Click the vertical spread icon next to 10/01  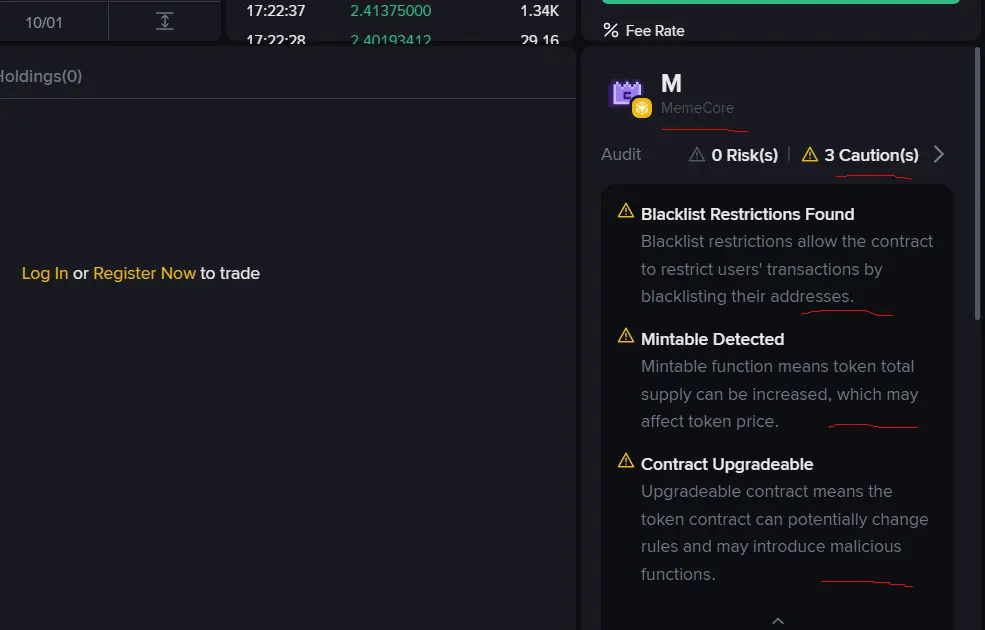tap(165, 21)
